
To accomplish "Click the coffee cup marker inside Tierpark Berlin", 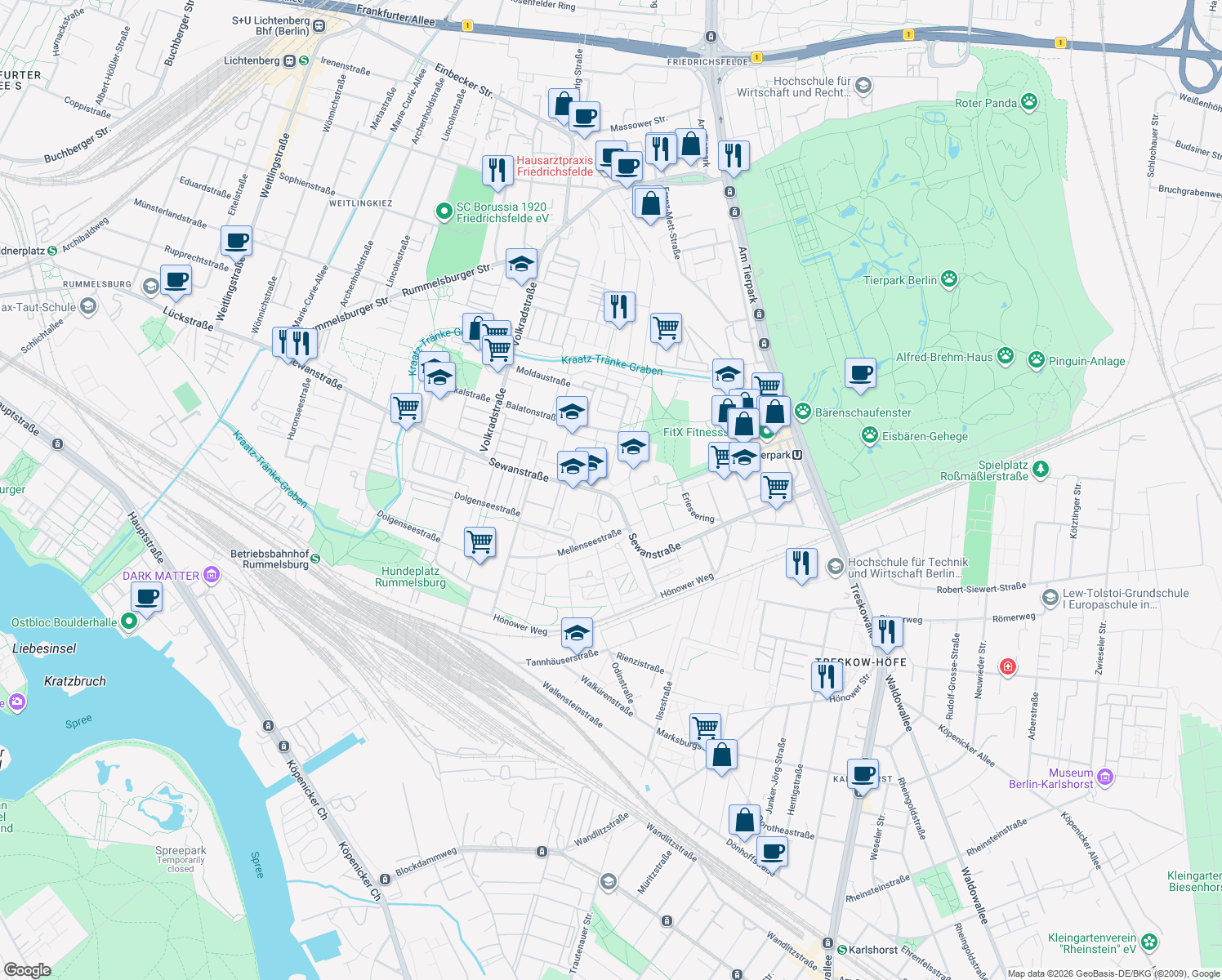I will 860,374.
